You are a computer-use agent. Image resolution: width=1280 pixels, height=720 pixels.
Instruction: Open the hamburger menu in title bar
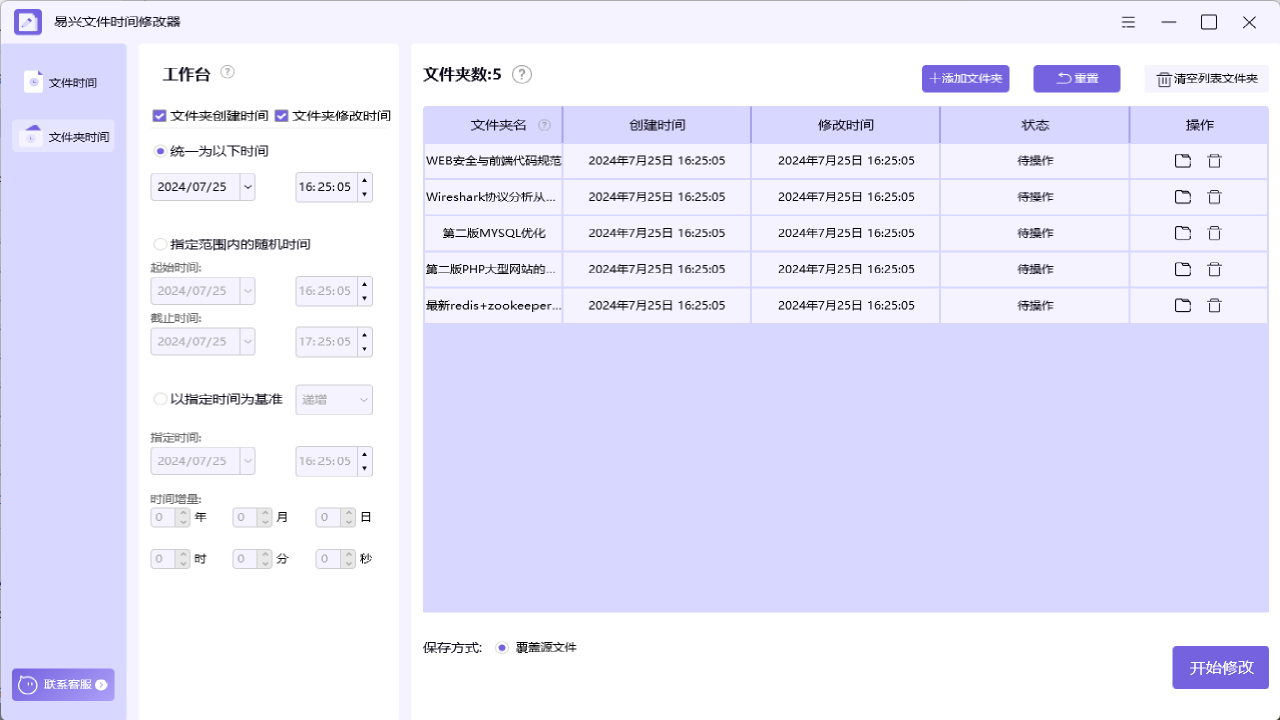click(x=1128, y=21)
